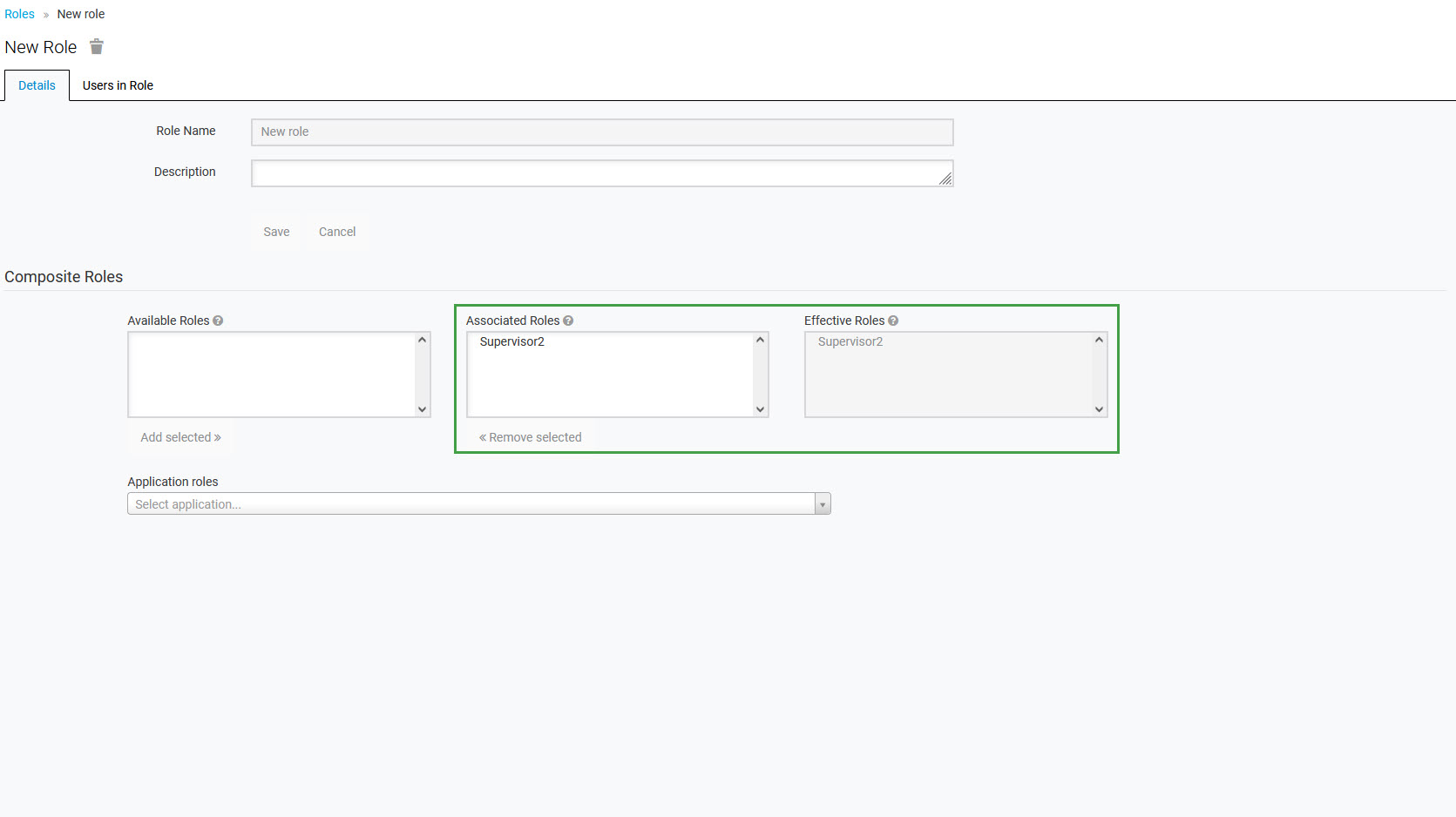Image resolution: width=1456 pixels, height=817 pixels.
Task: Open help tooltip for Effective Roles
Action: coord(893,321)
